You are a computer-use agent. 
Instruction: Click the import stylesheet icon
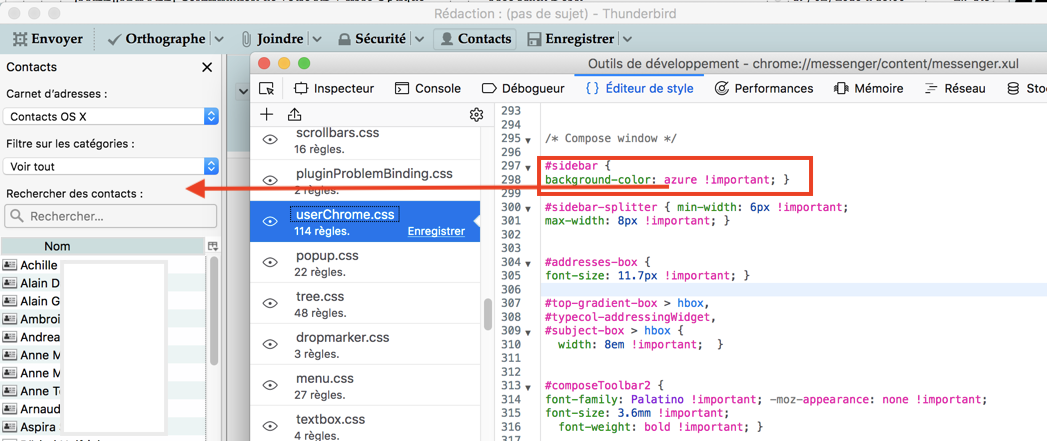[294, 114]
